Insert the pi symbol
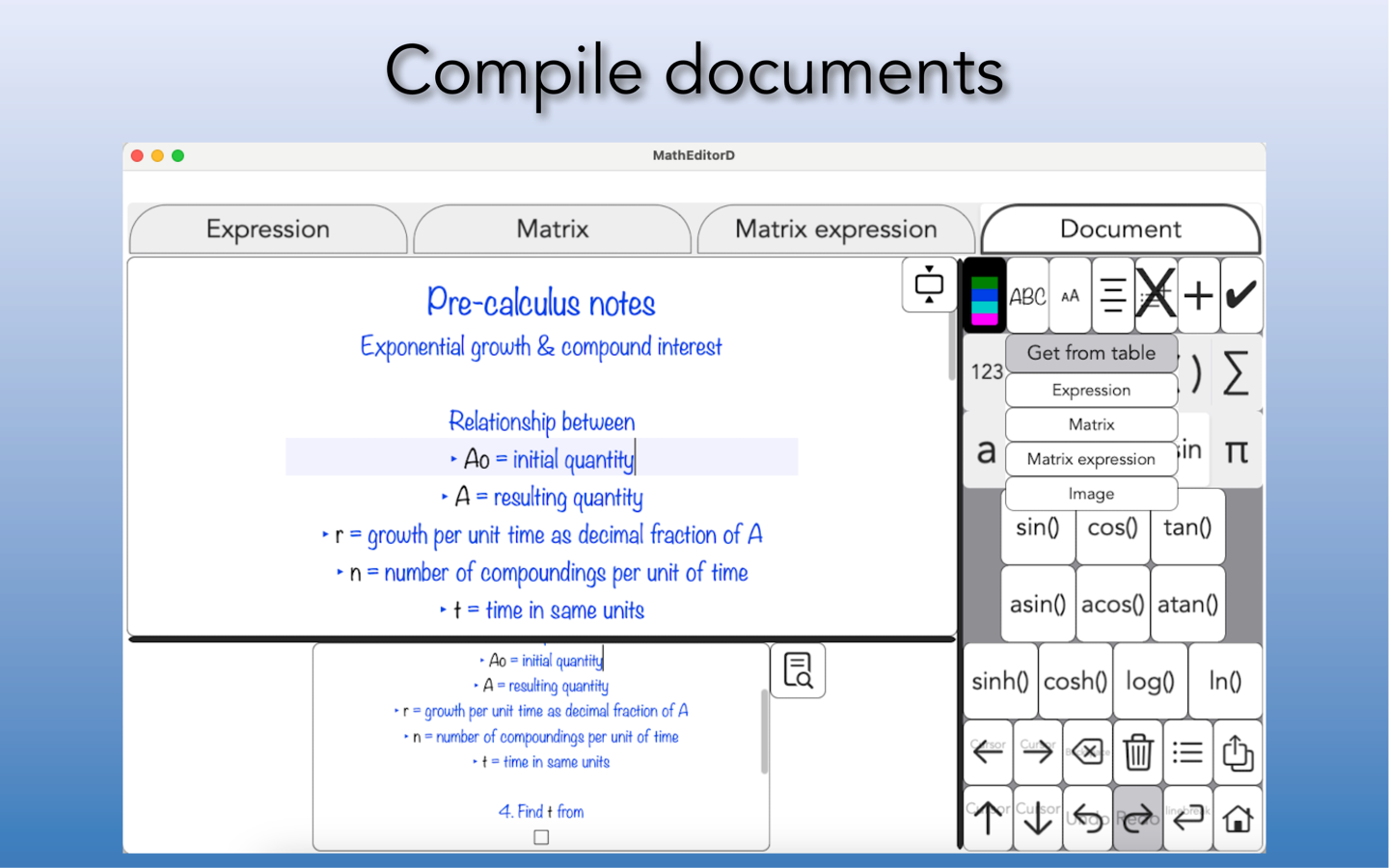1389x868 pixels. 1236,450
